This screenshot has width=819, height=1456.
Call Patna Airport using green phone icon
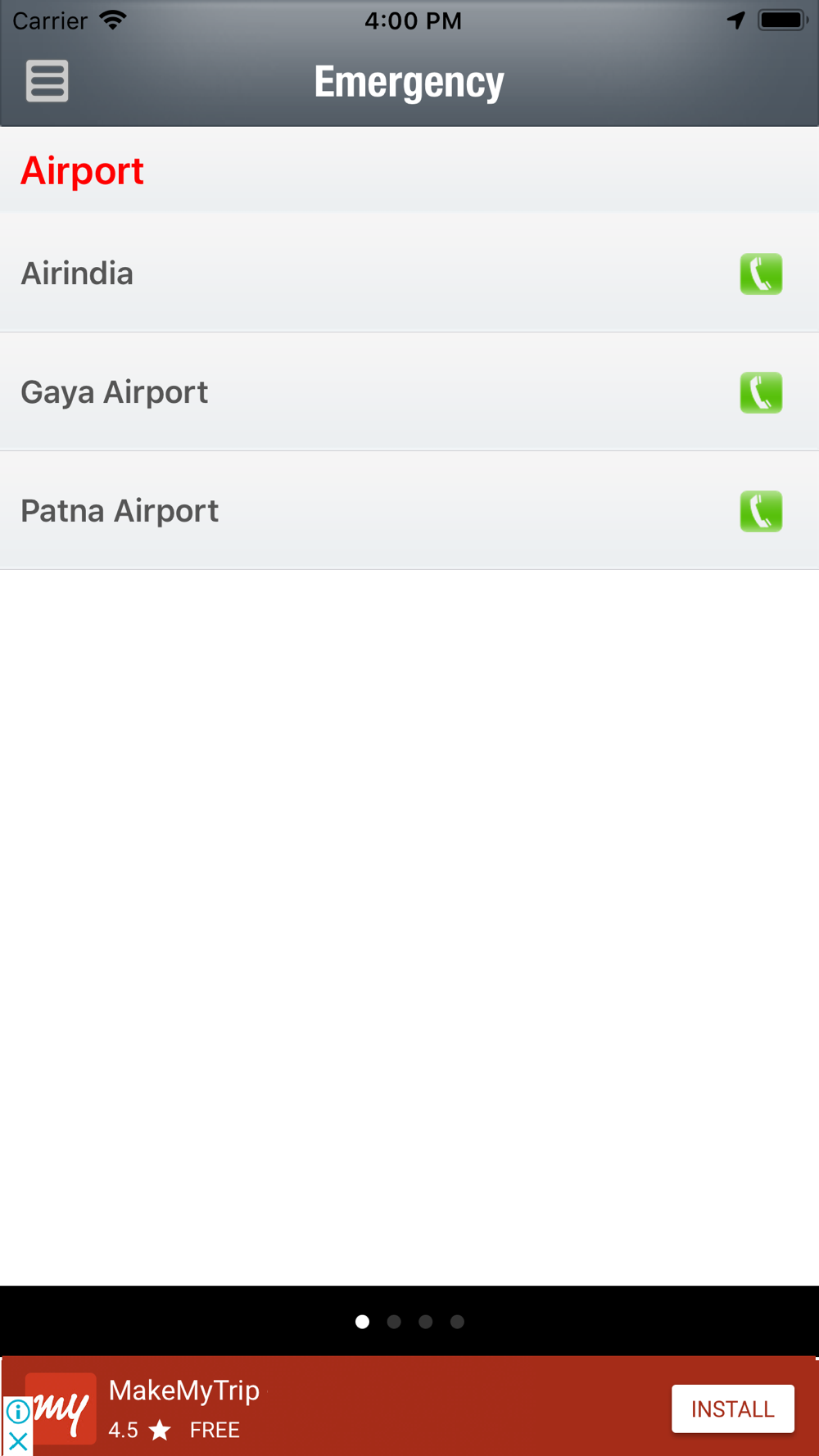761,511
